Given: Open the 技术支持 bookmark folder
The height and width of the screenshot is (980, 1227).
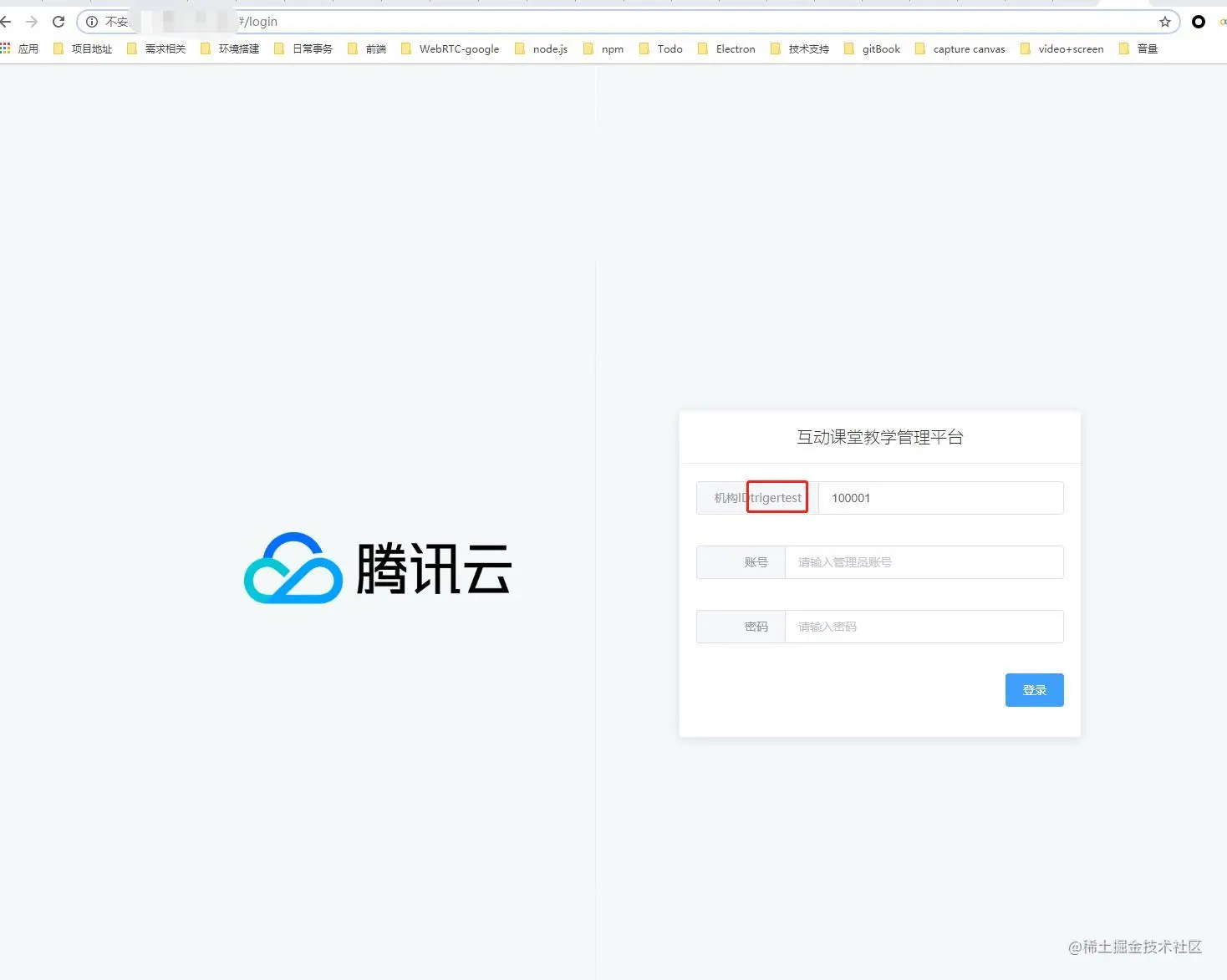Looking at the screenshot, I should pos(800,48).
